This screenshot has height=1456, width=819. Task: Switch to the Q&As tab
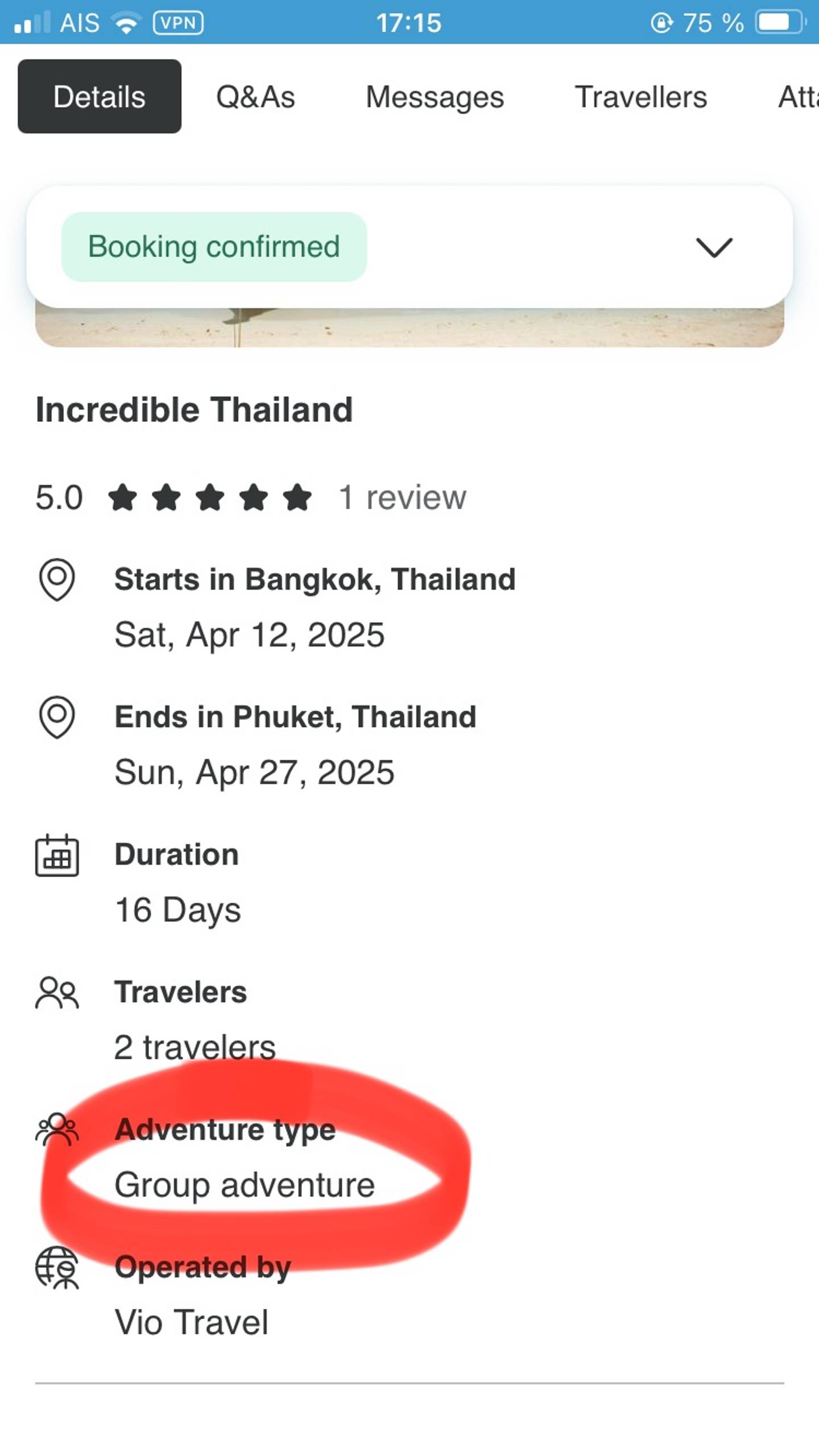coord(255,97)
